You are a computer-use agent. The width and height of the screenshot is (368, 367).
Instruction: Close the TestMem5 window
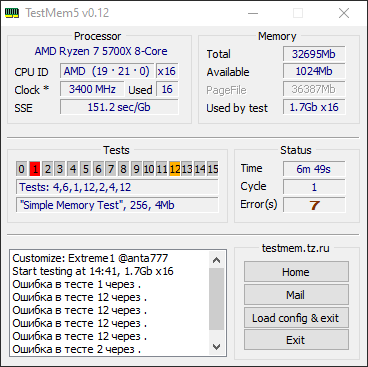click(x=344, y=13)
